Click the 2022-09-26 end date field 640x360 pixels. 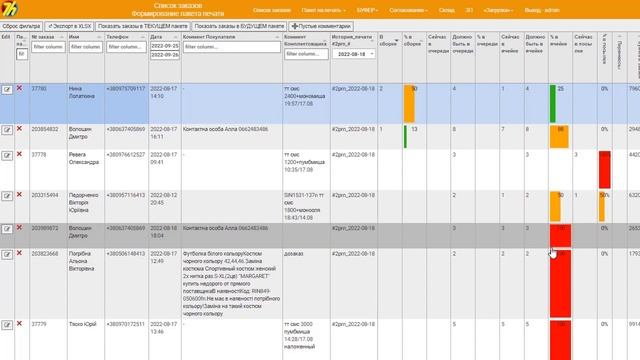pyautogui.click(x=165, y=55)
